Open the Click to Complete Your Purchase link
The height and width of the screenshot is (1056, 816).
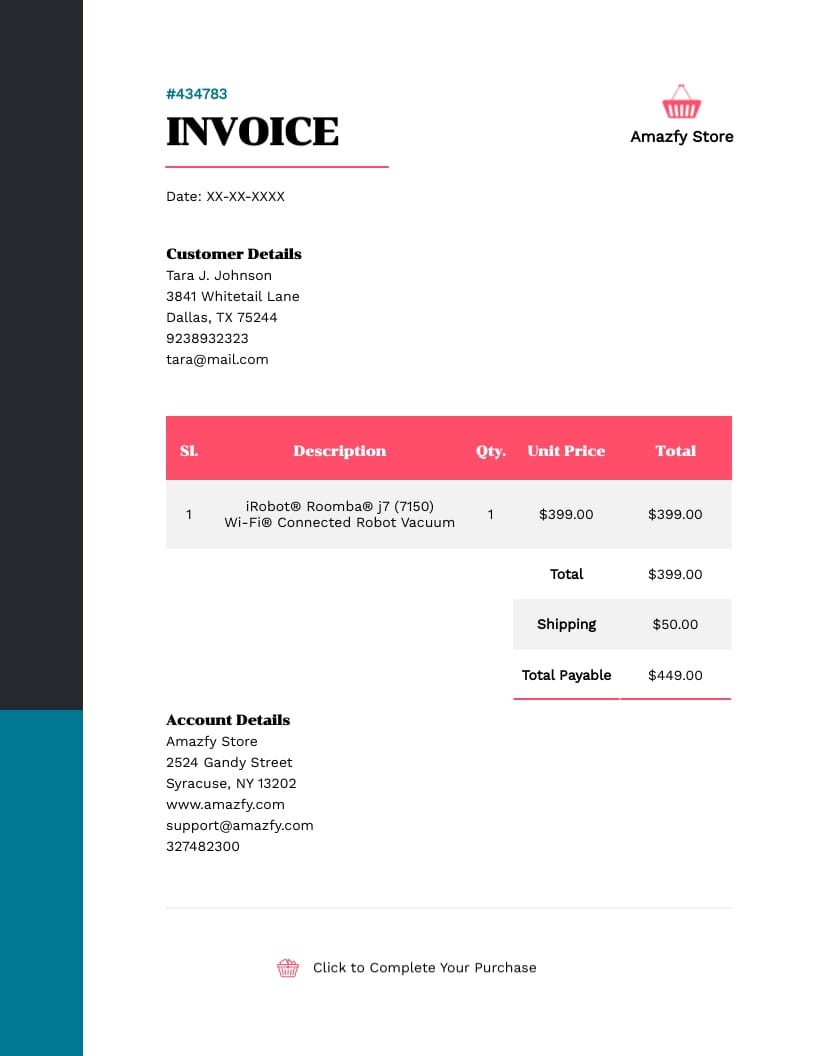(x=424, y=968)
